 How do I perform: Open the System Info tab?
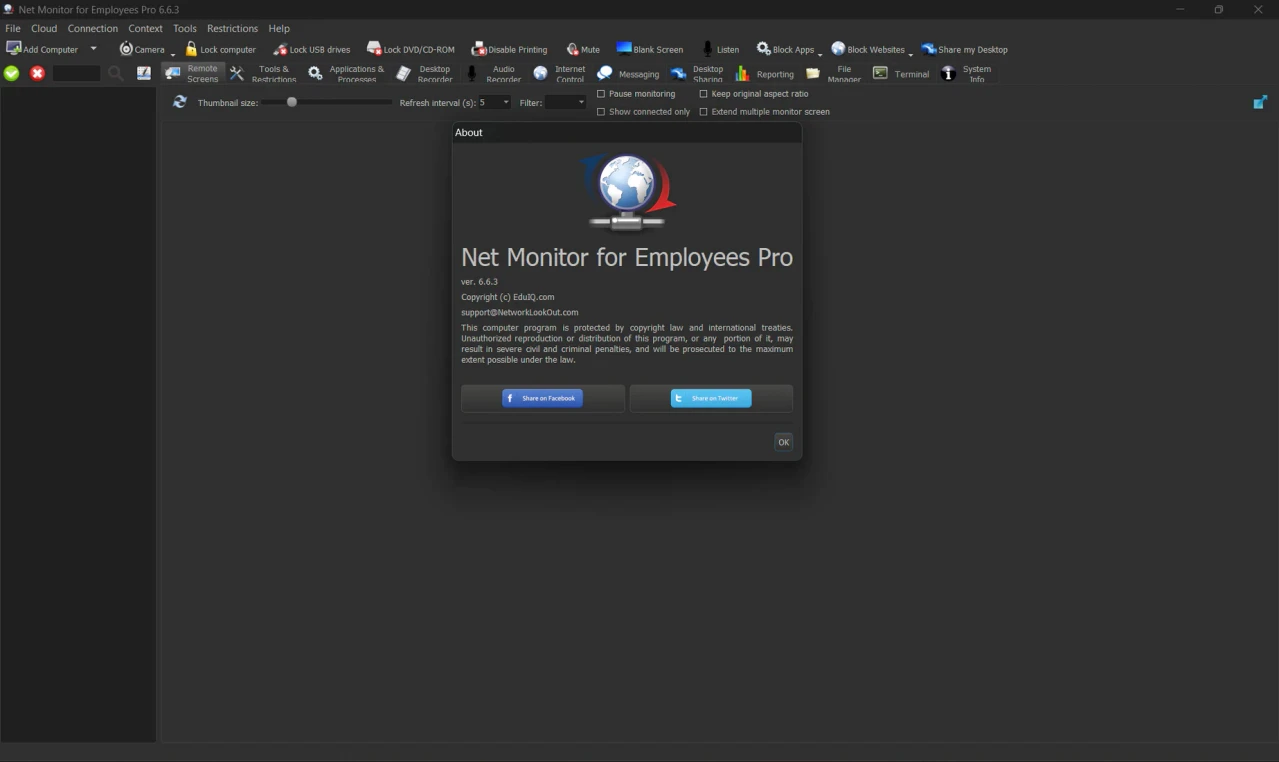coord(966,73)
